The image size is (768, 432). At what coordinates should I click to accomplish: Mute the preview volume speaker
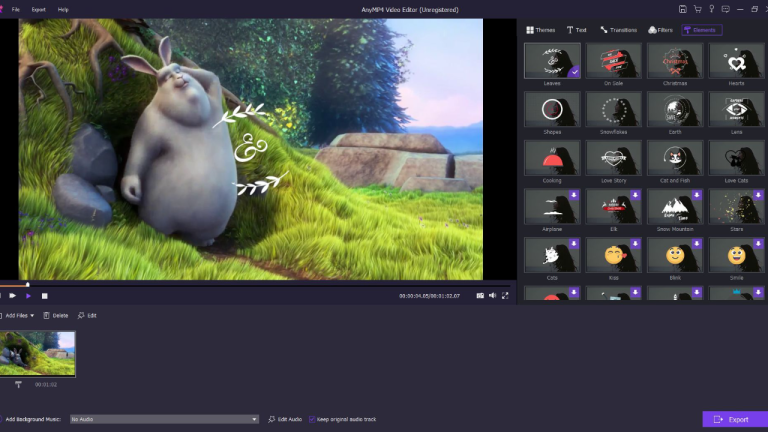pos(492,295)
